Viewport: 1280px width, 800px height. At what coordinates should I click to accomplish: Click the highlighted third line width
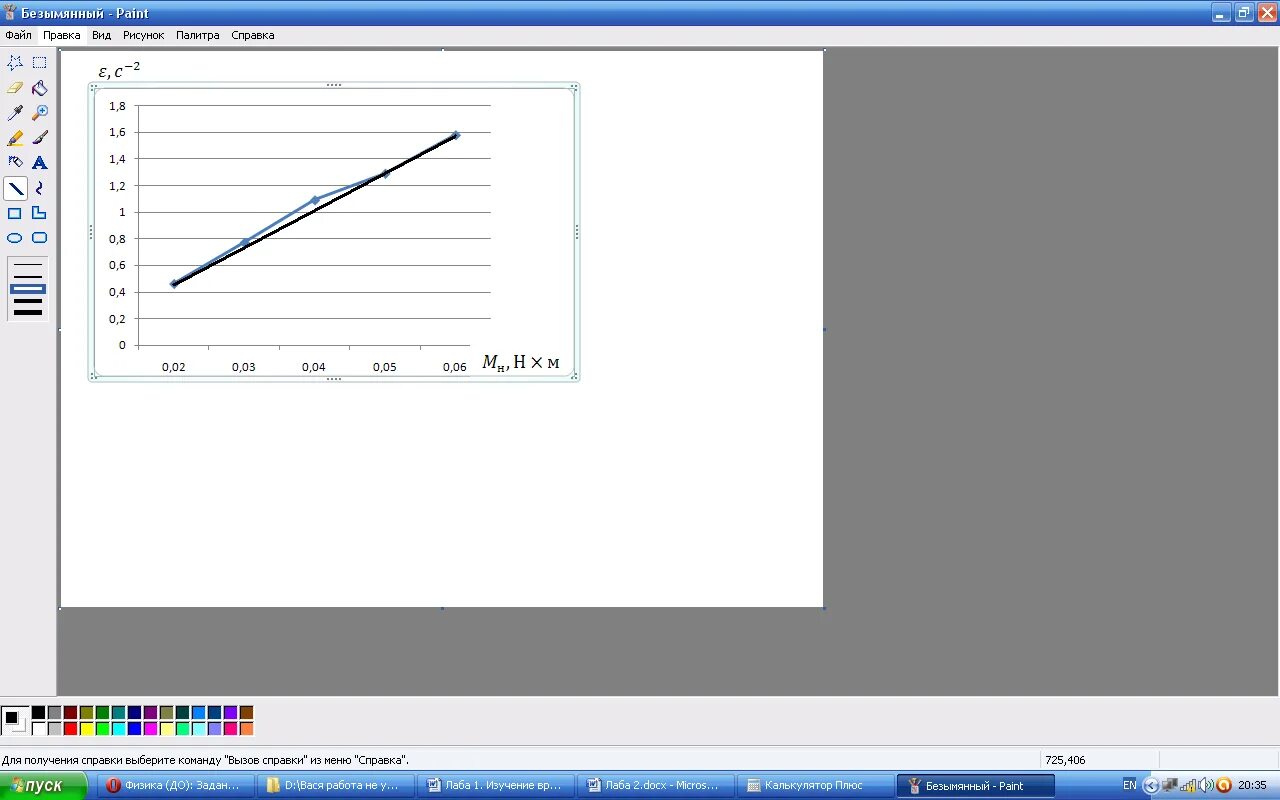[x=28, y=289]
